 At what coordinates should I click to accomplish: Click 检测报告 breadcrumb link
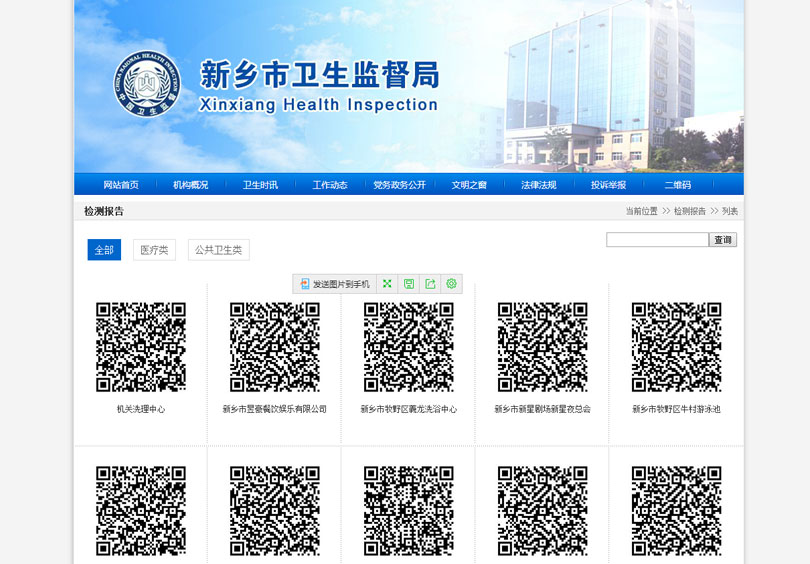pos(689,211)
